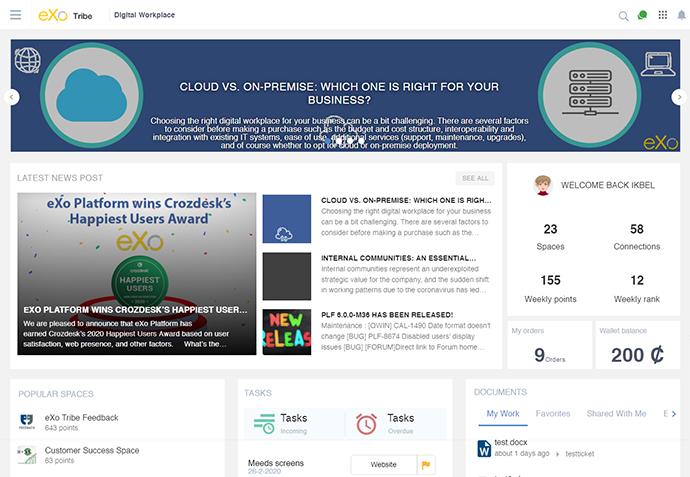Image resolution: width=690 pixels, height=477 pixels.
Task: Go to next banner slide
Action: click(679, 97)
